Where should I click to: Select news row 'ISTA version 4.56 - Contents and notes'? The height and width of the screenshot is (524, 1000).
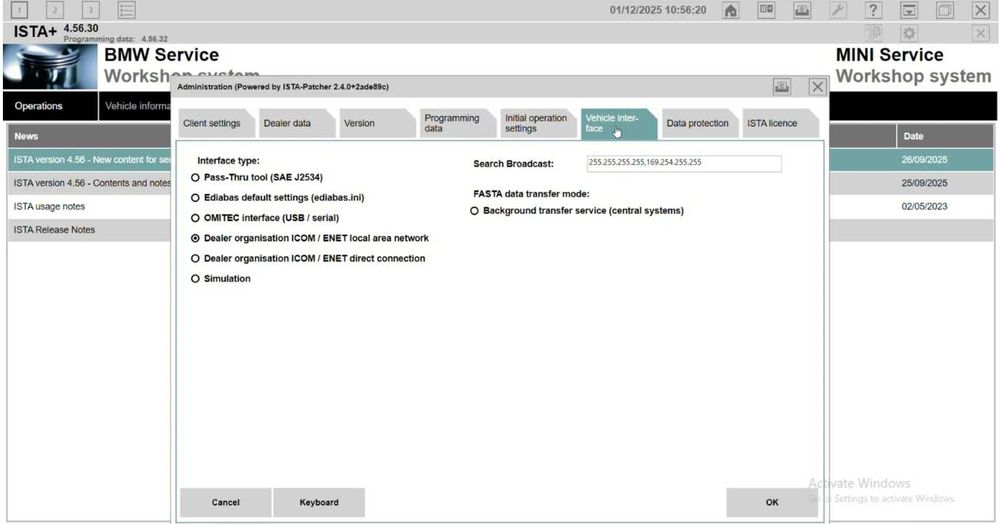pos(89,183)
